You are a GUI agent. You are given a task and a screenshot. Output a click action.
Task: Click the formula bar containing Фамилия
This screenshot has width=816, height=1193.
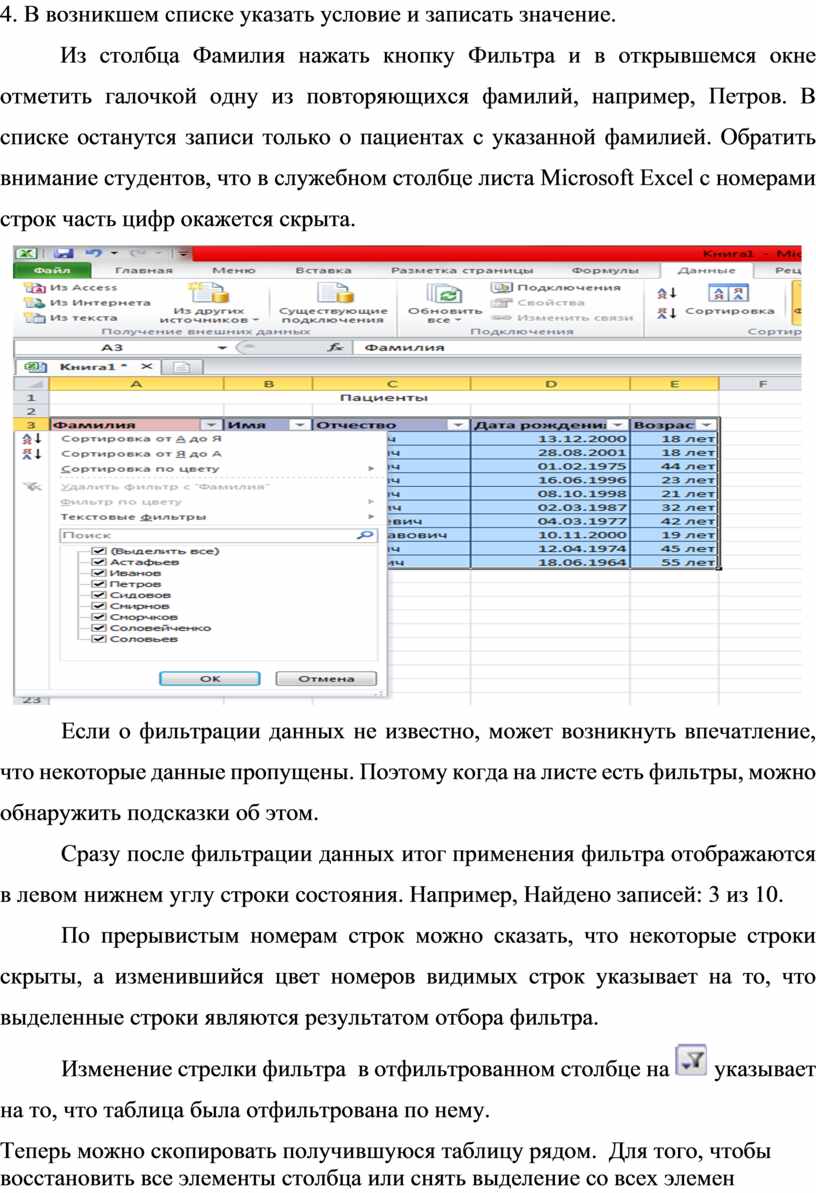pyautogui.click(x=579, y=348)
